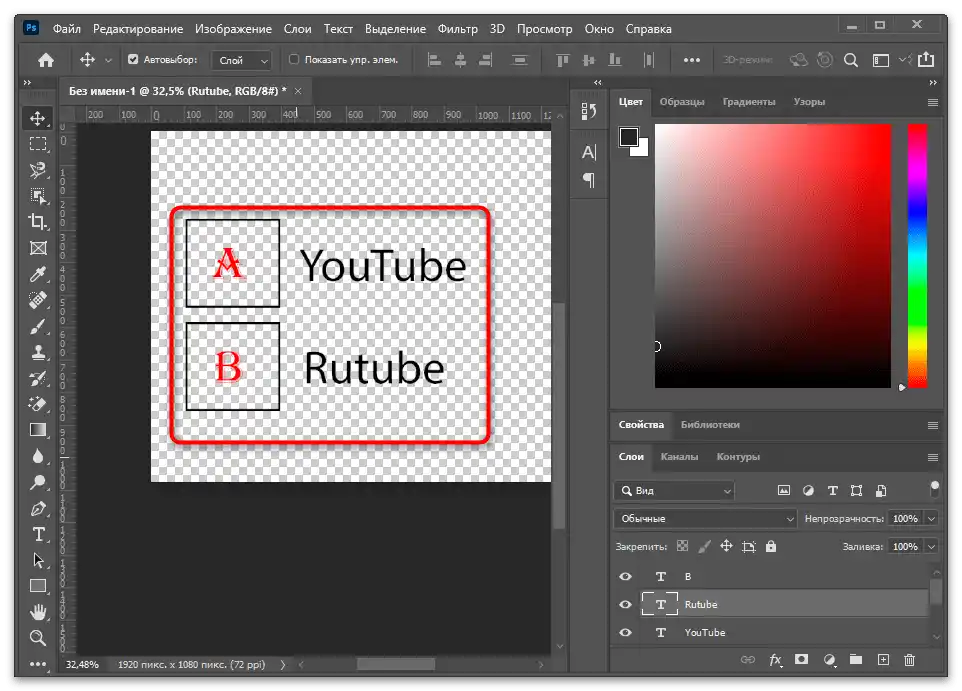Toggle lock all padlock icon

click(x=771, y=546)
